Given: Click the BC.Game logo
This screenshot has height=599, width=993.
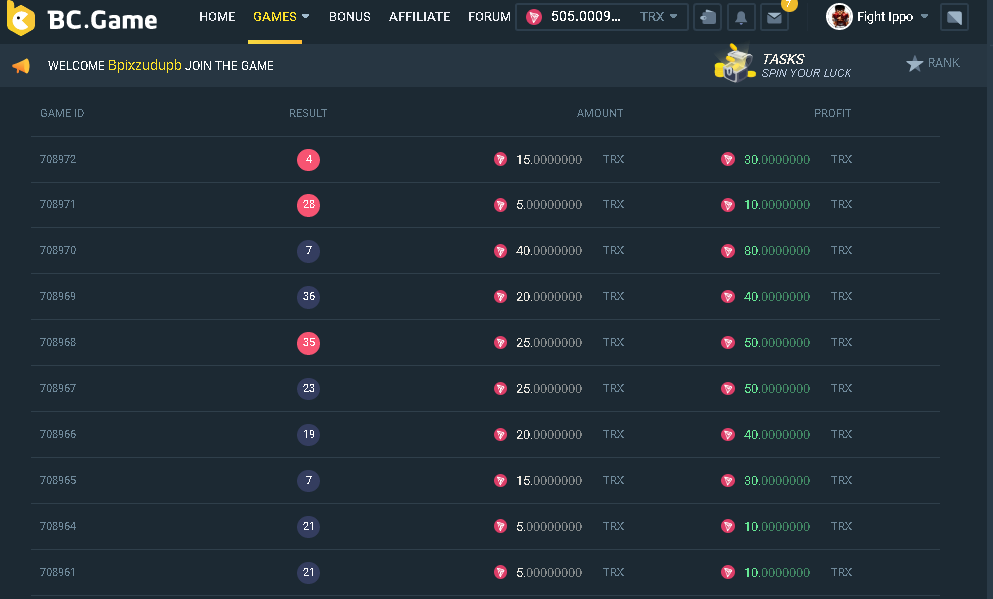Looking at the screenshot, I should 83,19.
